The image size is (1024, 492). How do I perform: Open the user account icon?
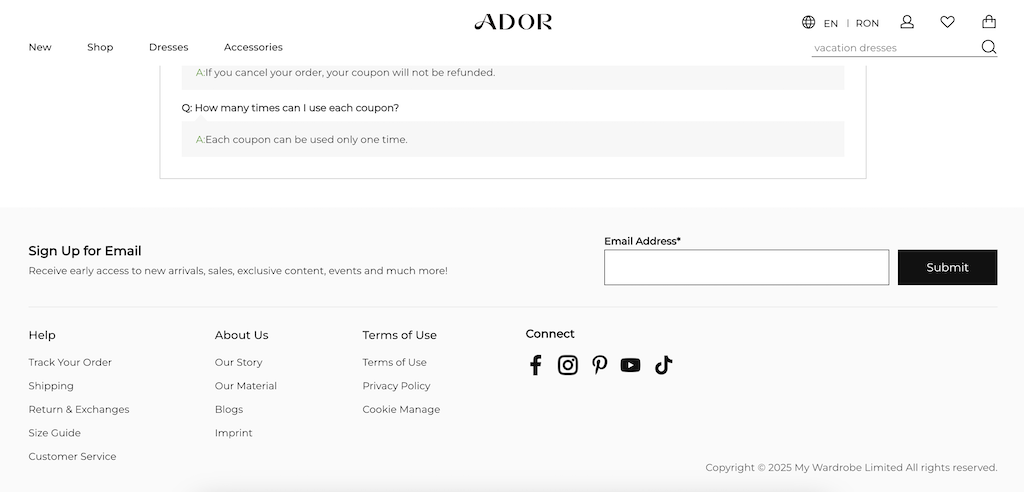click(x=907, y=22)
